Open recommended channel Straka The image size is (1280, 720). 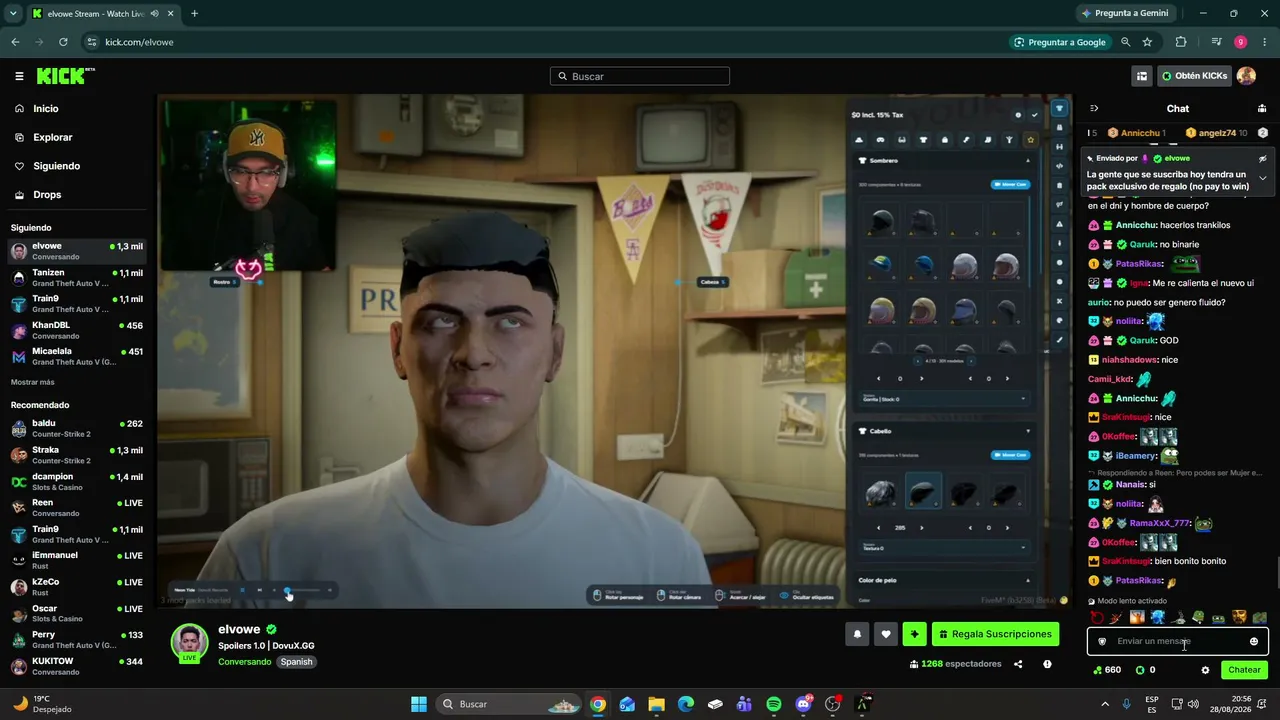pos(78,455)
